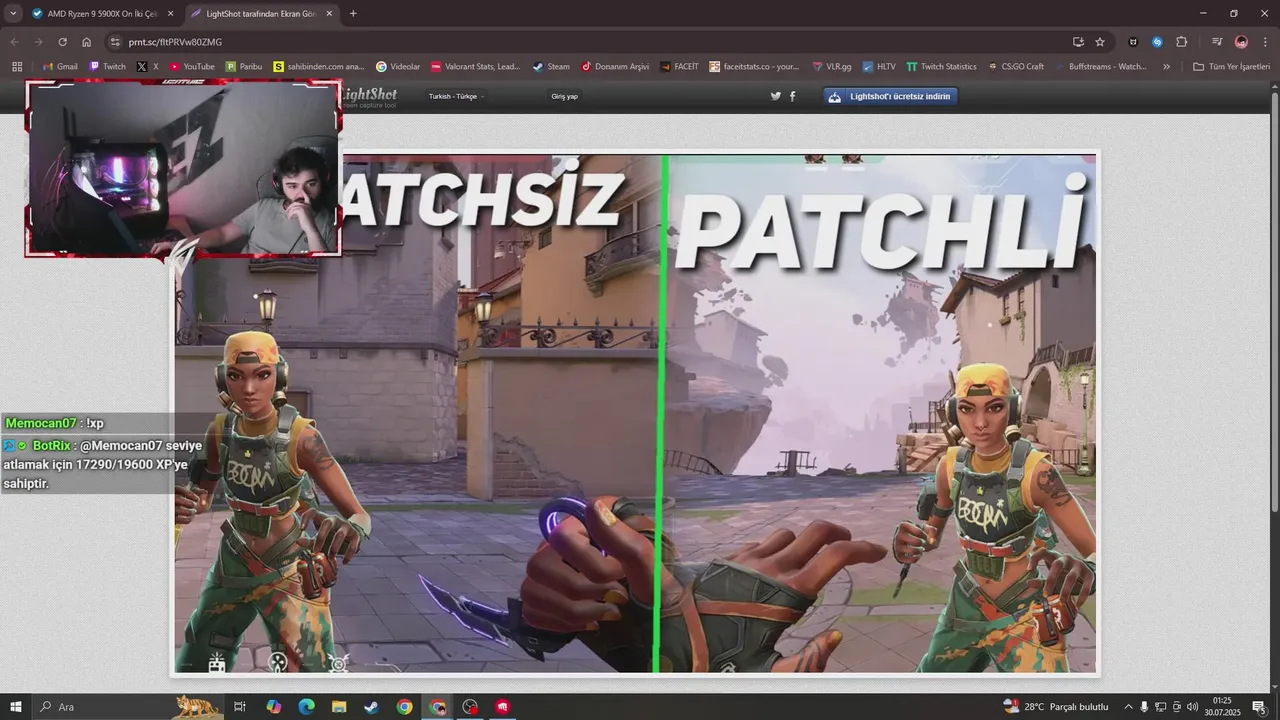Open a new browser tab
The width and height of the screenshot is (1280, 720).
coord(353,13)
